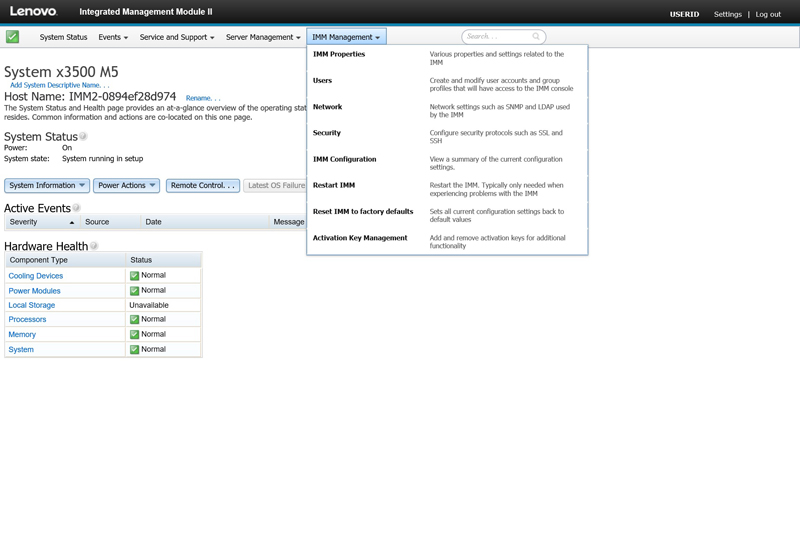Click the Status column header

[163, 260]
